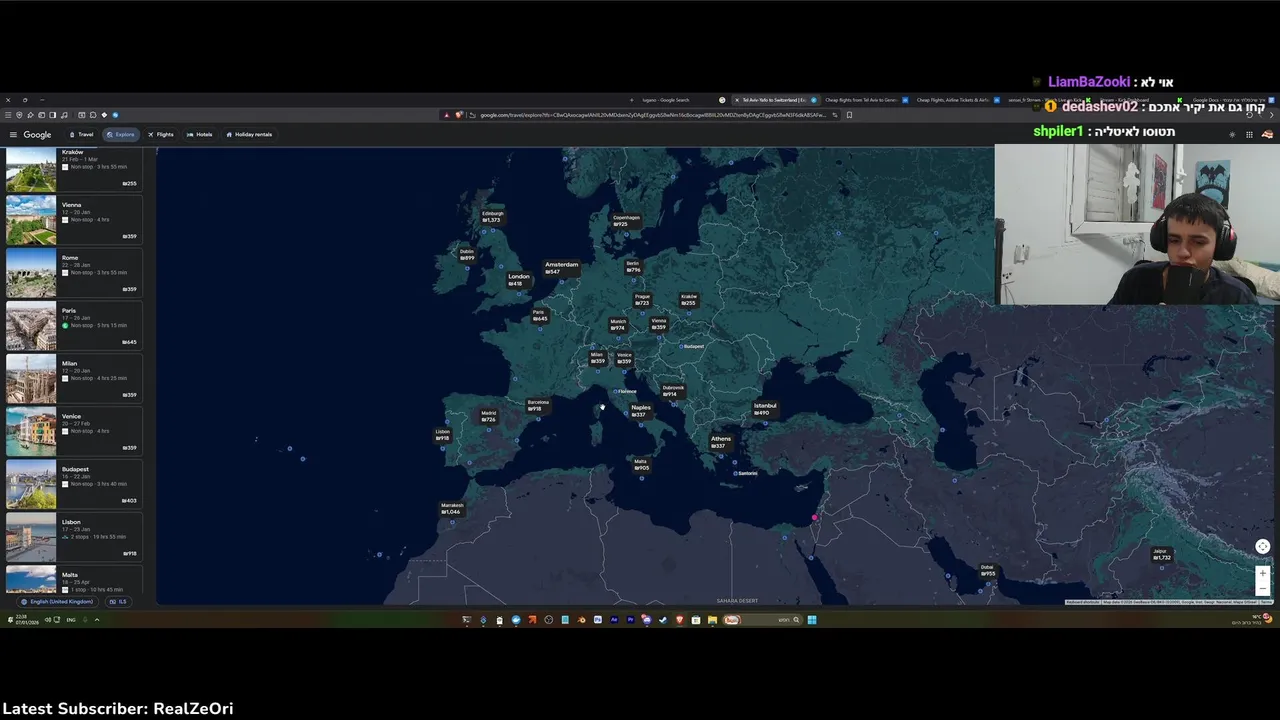Pick the Milan destination card
Screen dimensions: 1280x720
tap(73, 379)
